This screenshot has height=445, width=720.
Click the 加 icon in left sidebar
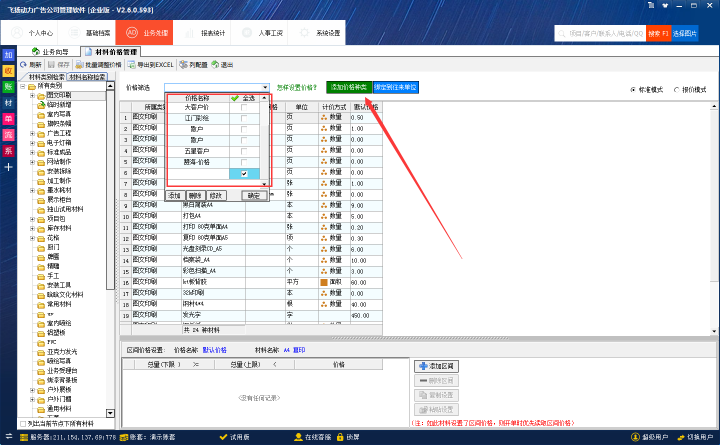click(x=8, y=55)
